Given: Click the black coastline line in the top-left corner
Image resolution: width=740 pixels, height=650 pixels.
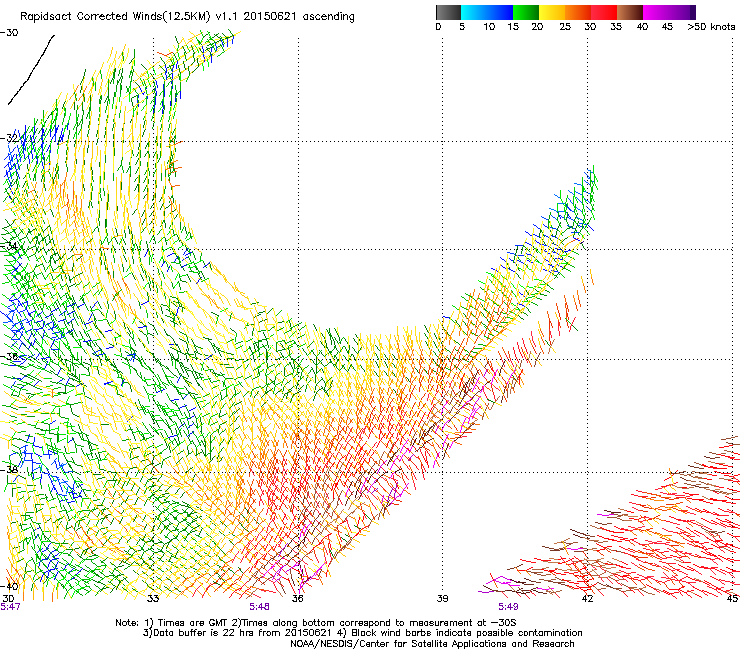Looking at the screenshot, I should point(31,69).
